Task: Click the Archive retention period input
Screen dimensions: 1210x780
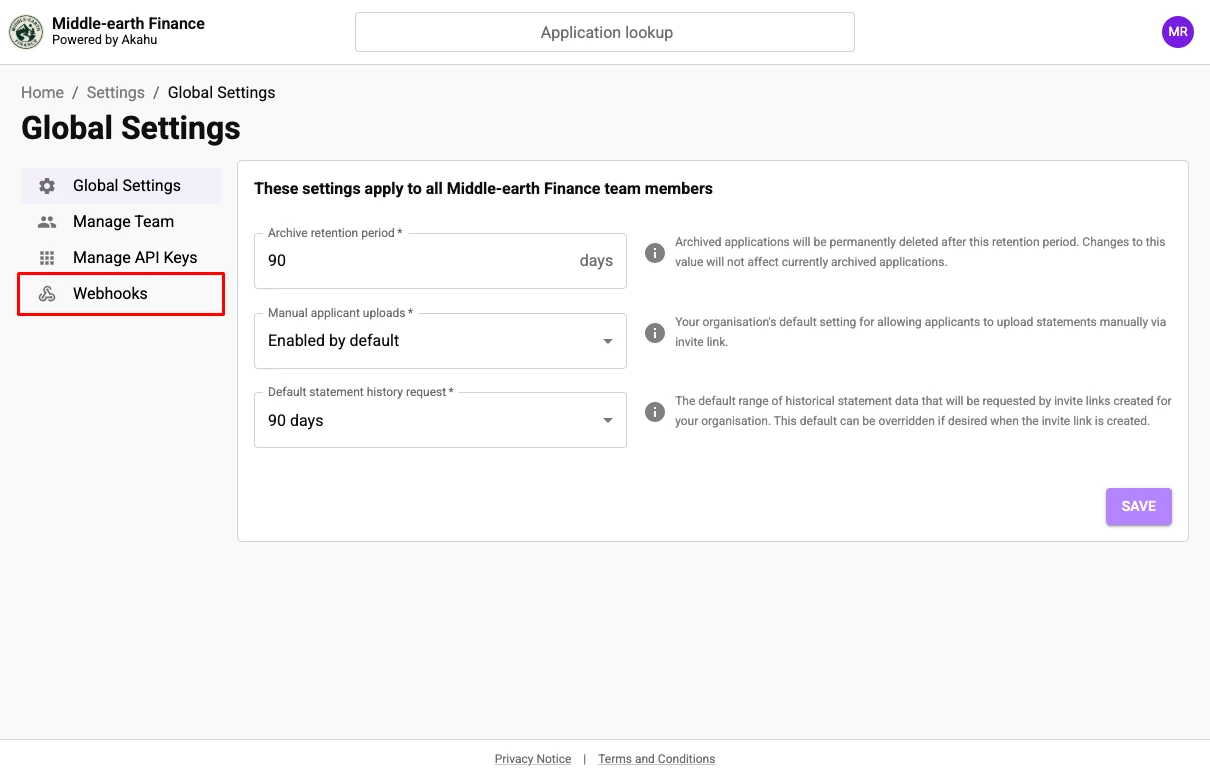Action: coord(440,261)
